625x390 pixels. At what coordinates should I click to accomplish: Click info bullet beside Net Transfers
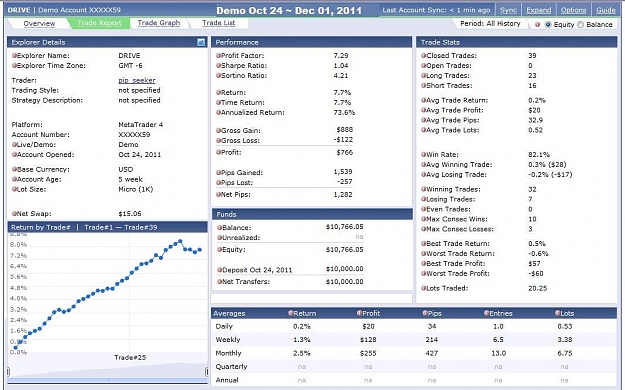220,282
